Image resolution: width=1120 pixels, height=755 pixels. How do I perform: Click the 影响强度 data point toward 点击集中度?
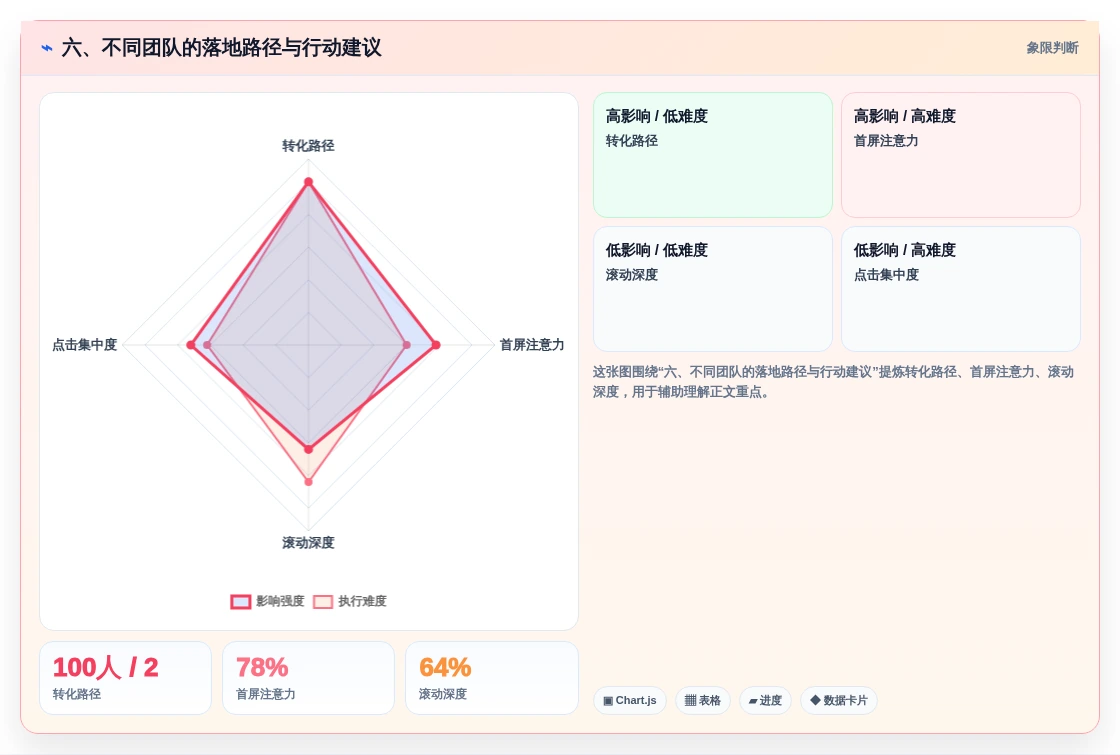point(191,345)
